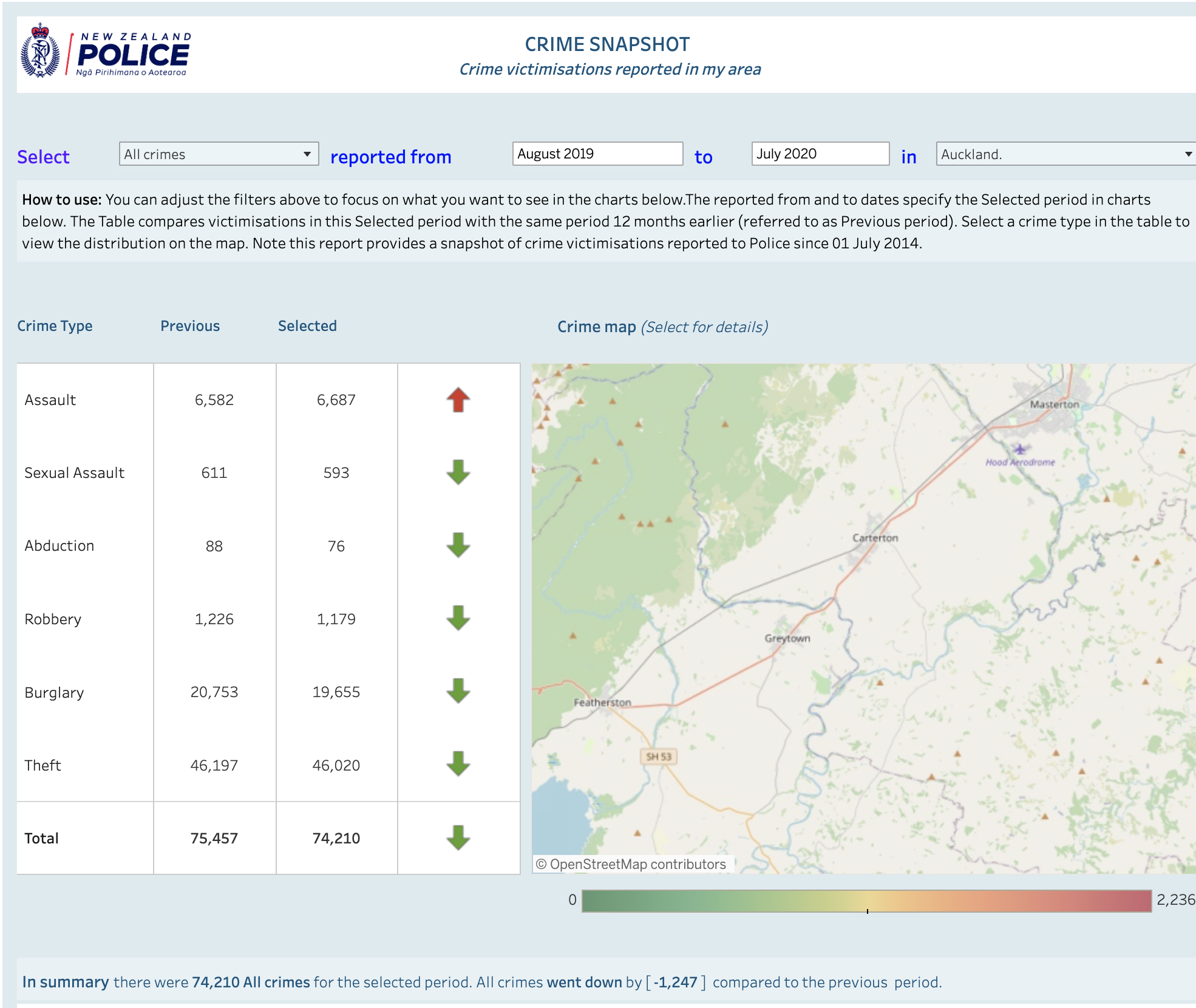This screenshot has width=1196, height=1008.
Task: Select the Burglary crime type row
Action: tap(268, 692)
